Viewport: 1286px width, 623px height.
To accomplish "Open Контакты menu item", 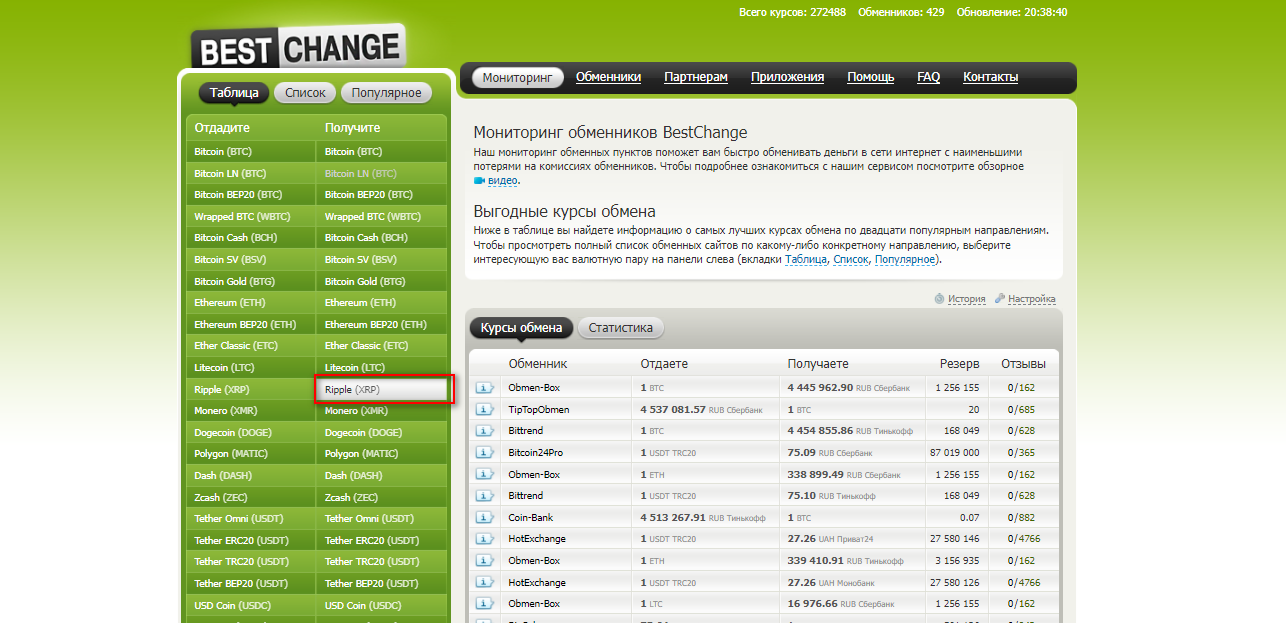I will tap(991, 77).
